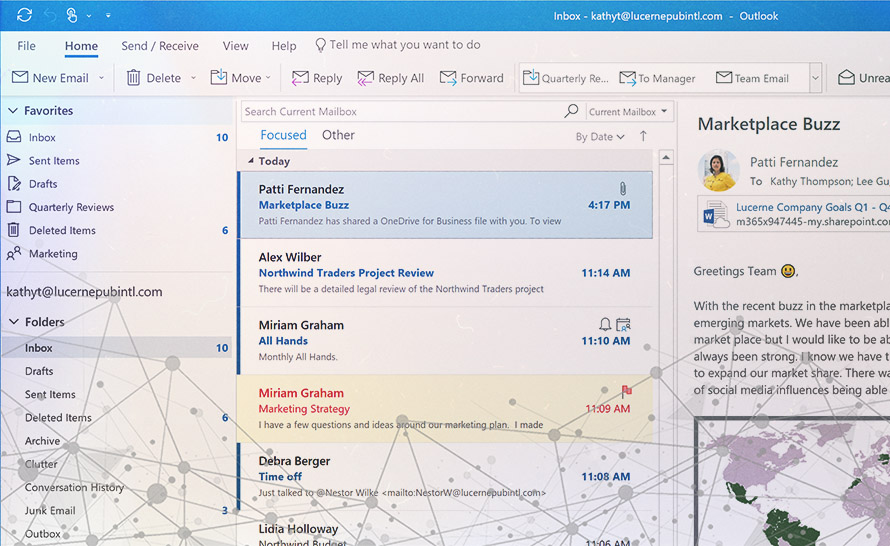
Task: Click attachment paperclip icon on Marketplace Buzz
Action: (x=623, y=188)
